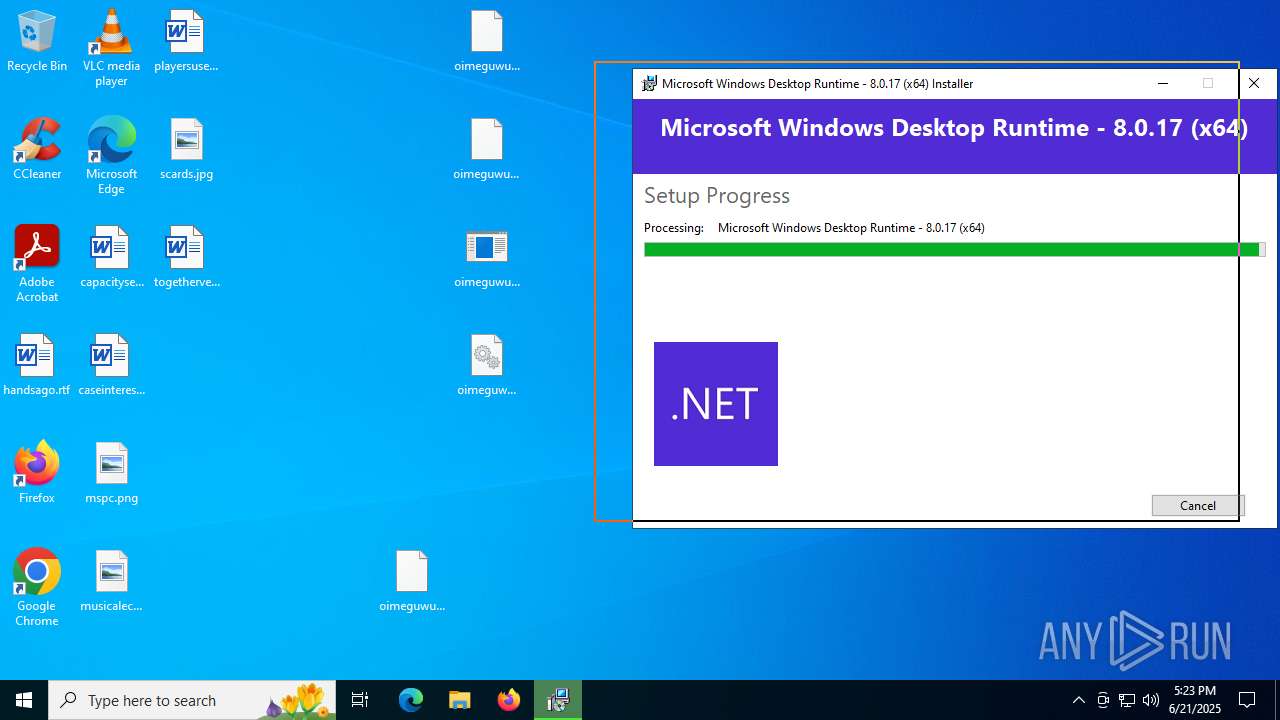Click the volume speaker icon in tray
The image size is (1280, 720).
1151,700
